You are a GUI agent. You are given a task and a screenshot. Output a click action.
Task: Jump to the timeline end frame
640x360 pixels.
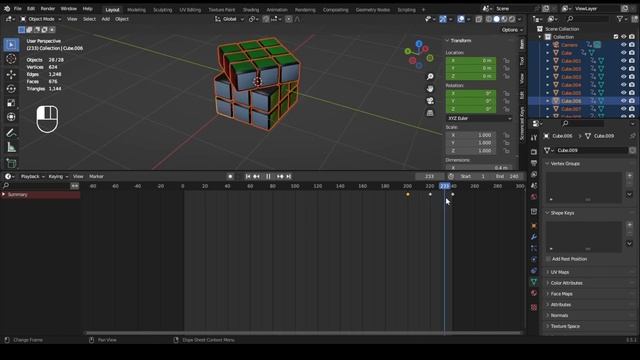[x=289, y=176]
